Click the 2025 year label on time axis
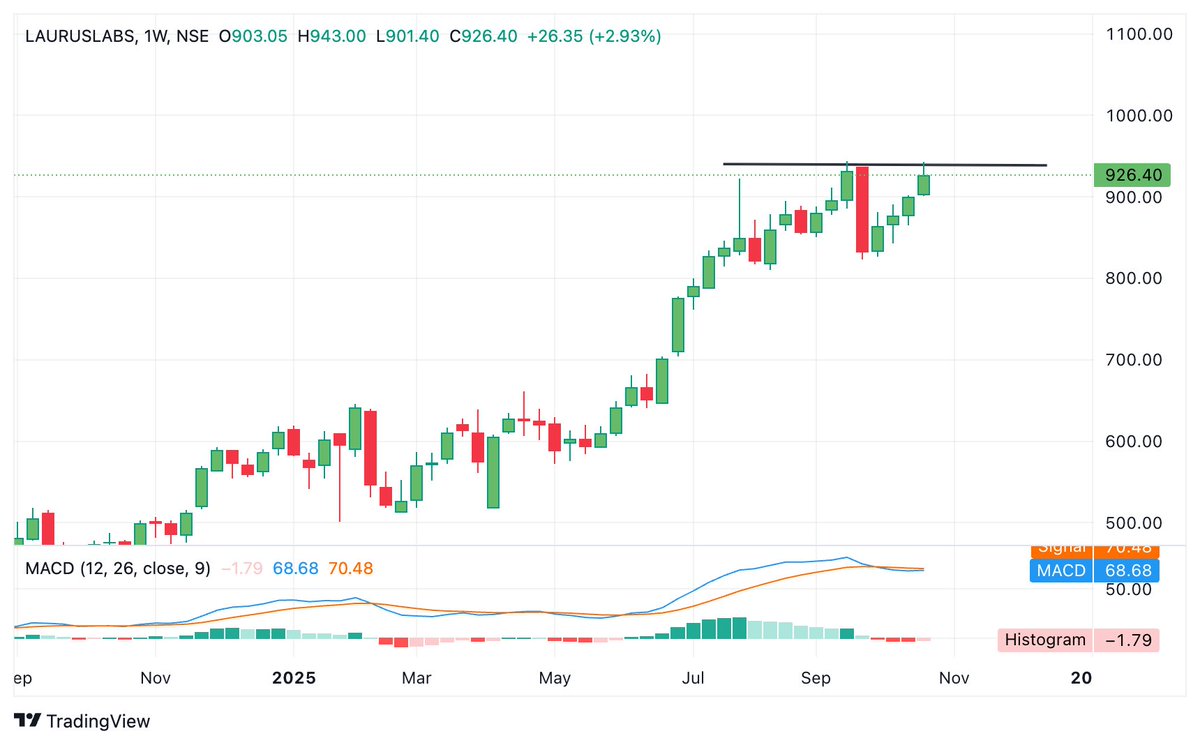This screenshot has height=745, width=1200. coord(294,678)
